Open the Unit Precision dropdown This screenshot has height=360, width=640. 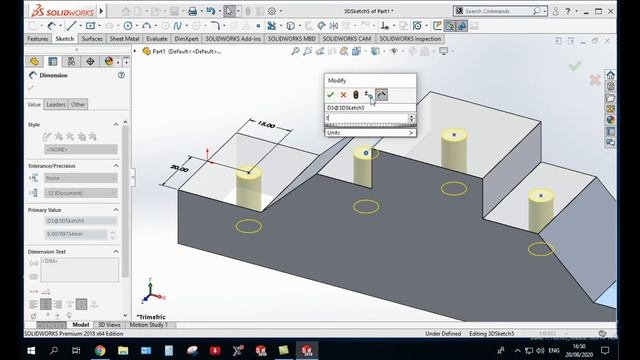(x=81, y=193)
